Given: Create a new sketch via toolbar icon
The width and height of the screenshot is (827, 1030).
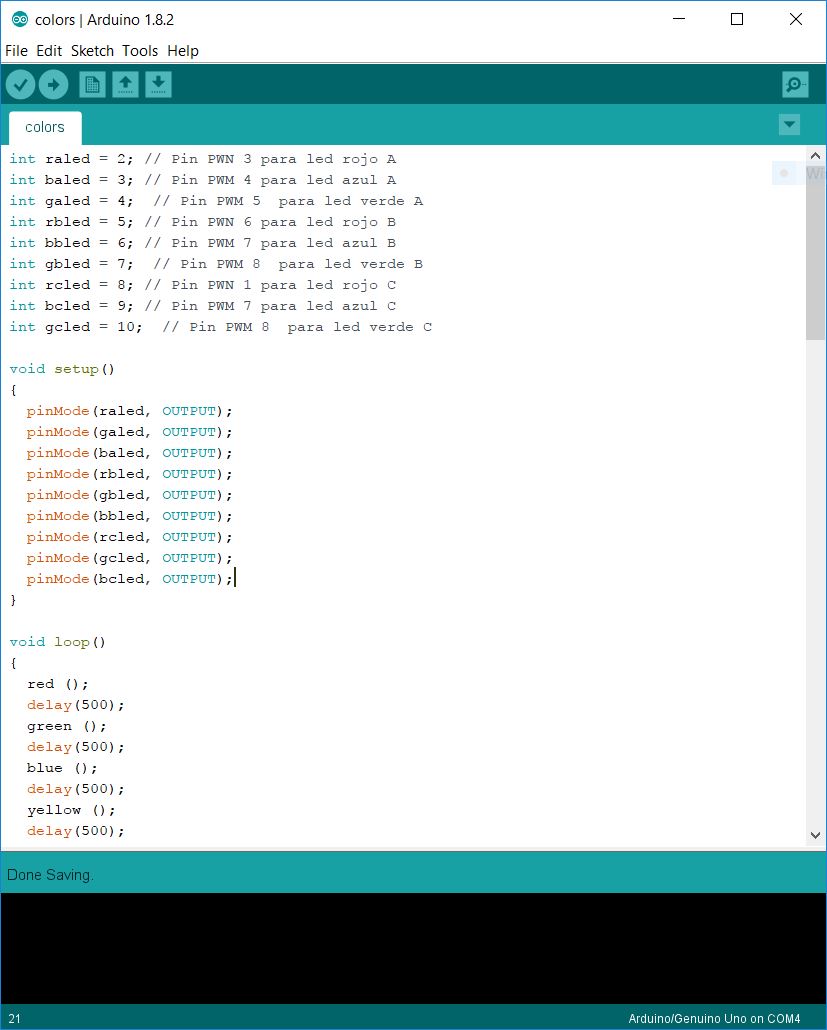Looking at the screenshot, I should pyautogui.click(x=93, y=85).
